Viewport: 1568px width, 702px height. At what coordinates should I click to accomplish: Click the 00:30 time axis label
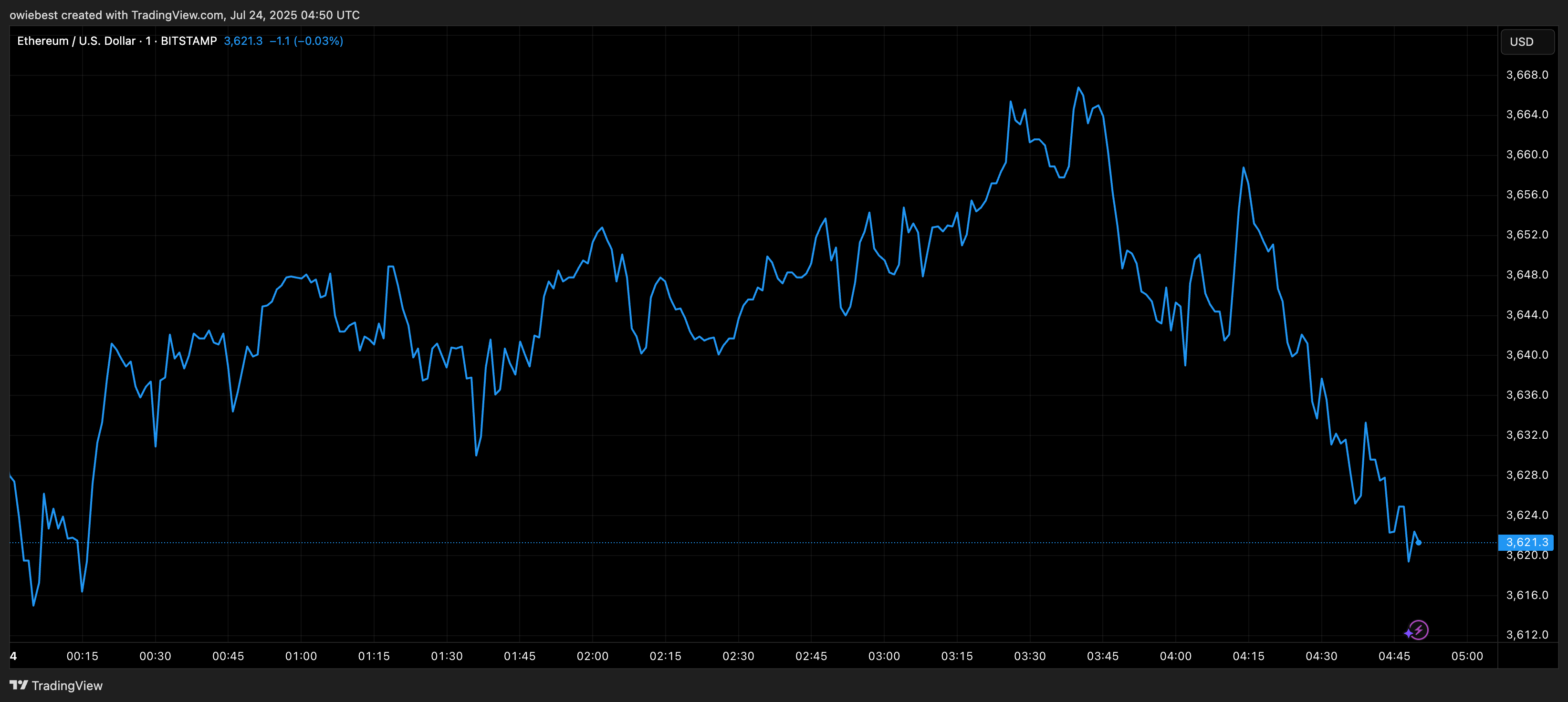pyautogui.click(x=155, y=656)
